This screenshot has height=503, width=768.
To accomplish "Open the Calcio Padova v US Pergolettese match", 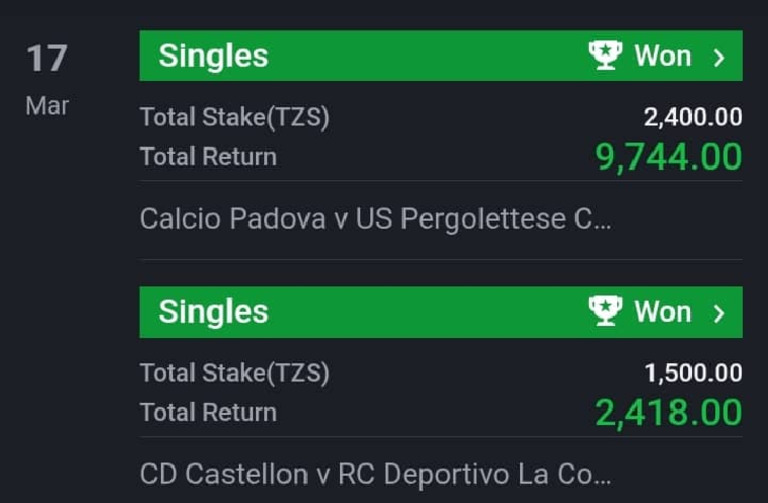I will pyautogui.click(x=375, y=219).
